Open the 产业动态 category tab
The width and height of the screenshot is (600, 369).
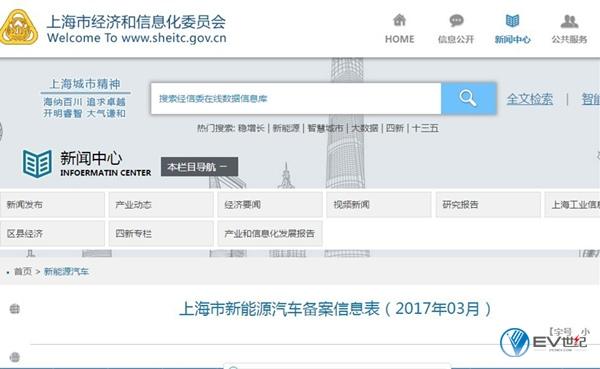pyautogui.click(x=161, y=204)
